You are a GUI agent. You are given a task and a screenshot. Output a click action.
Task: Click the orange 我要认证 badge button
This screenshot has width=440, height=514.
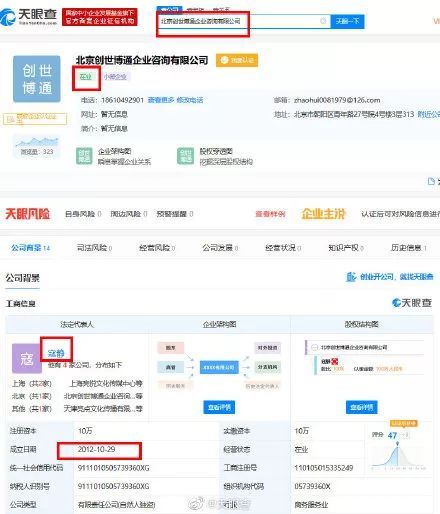click(237, 60)
